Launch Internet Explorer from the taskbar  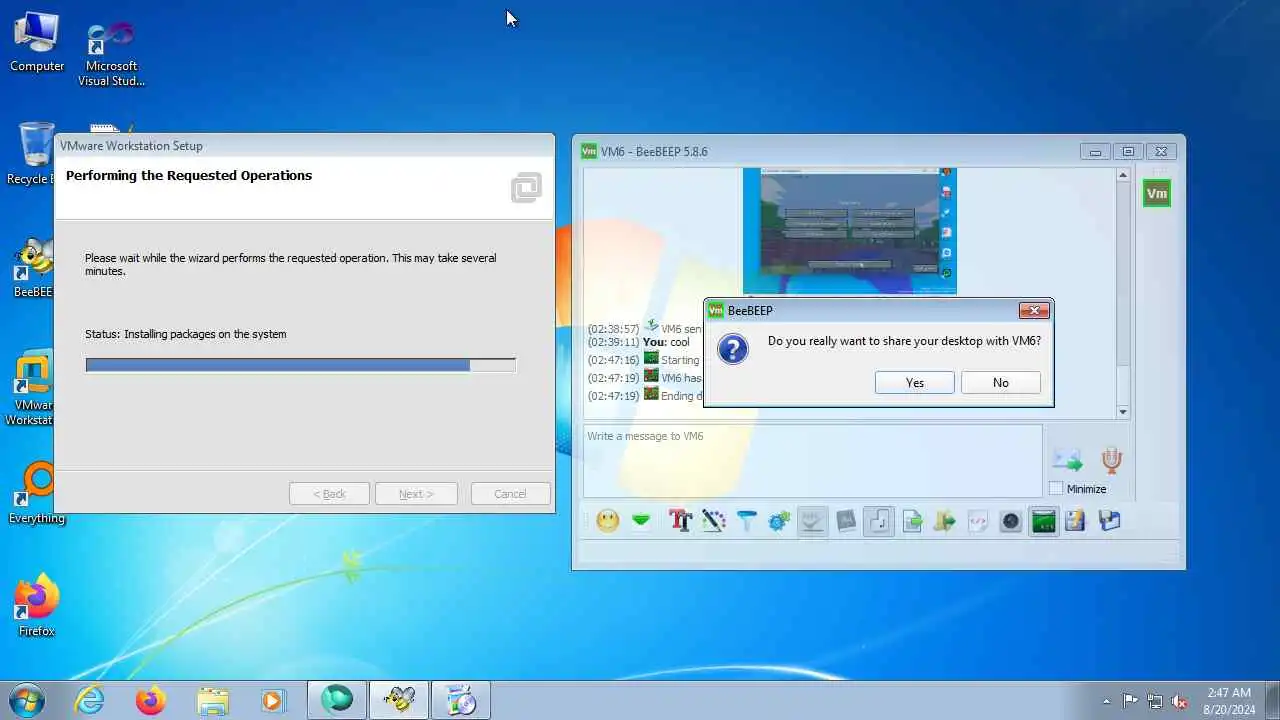pos(90,700)
